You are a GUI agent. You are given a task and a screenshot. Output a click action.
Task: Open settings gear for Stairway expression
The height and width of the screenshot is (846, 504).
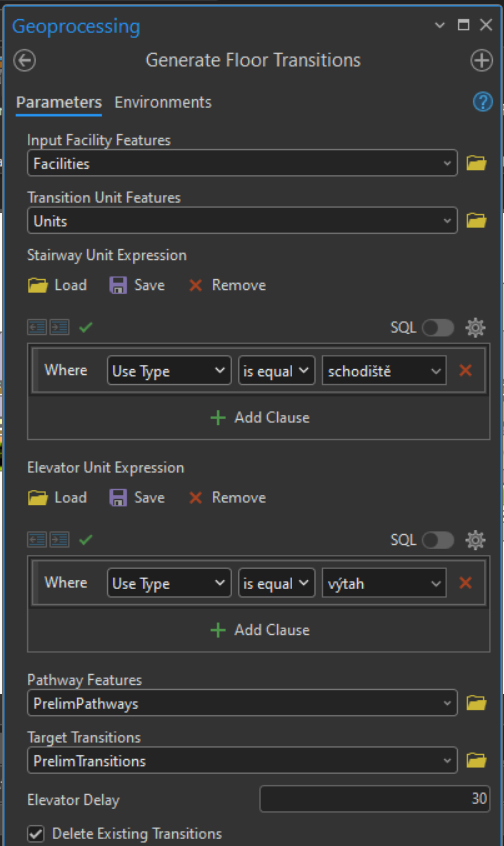tap(475, 328)
